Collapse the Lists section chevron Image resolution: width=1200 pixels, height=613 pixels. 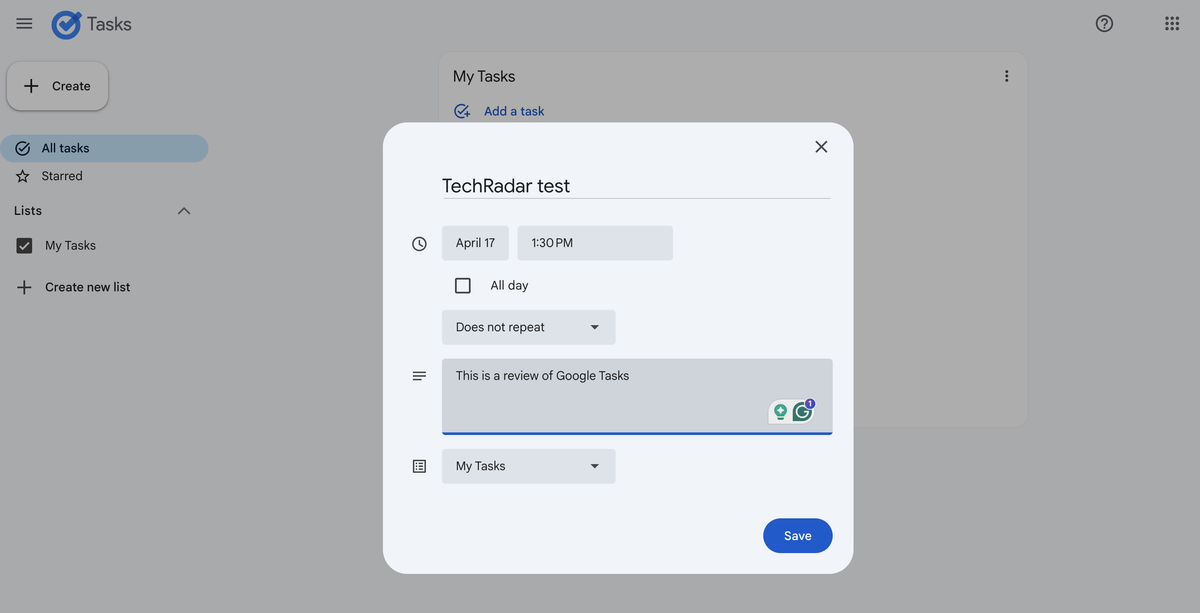click(183, 210)
